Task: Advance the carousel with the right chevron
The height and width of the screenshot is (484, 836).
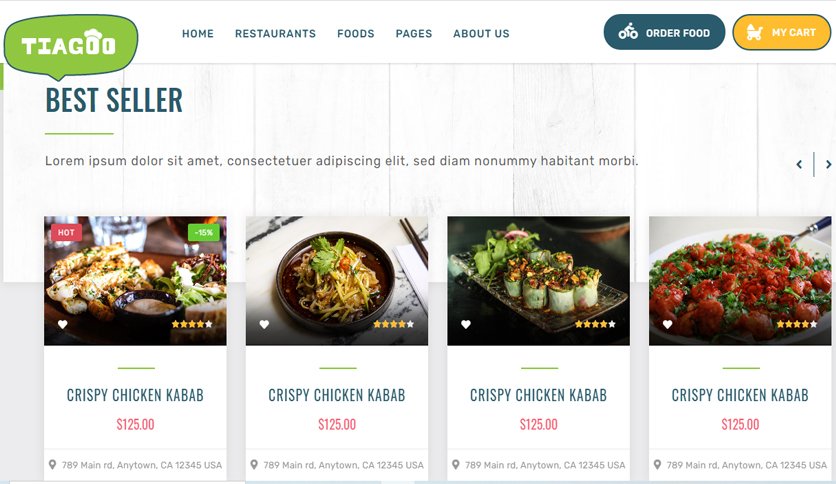Action: [828, 164]
